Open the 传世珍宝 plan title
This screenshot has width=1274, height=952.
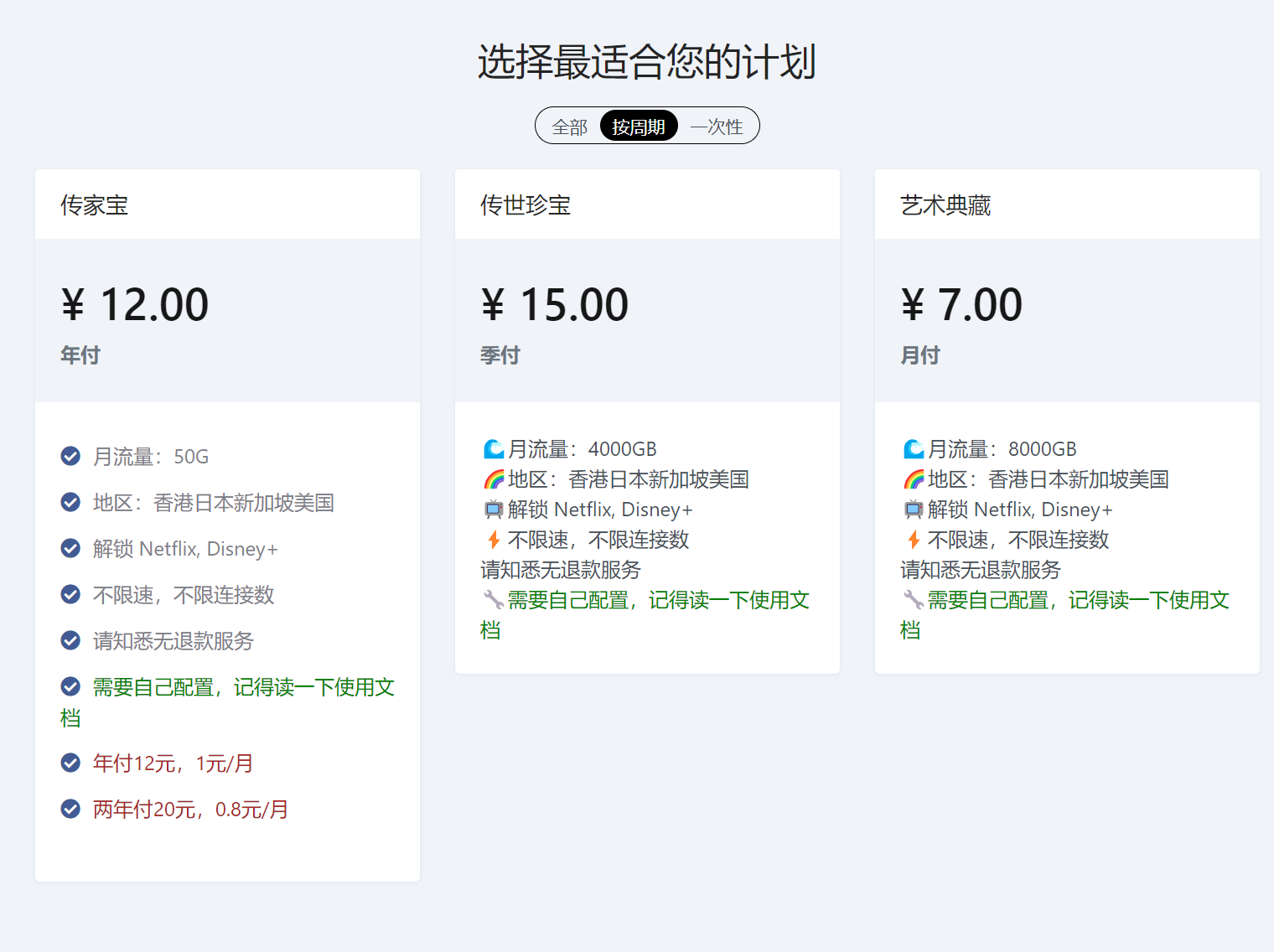click(x=526, y=205)
